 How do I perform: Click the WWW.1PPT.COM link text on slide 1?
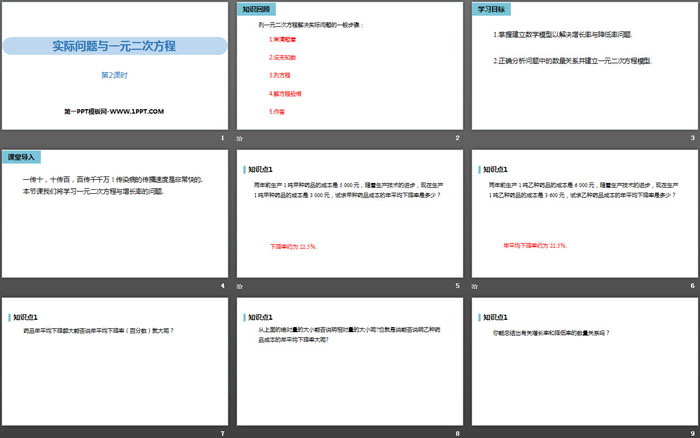point(134,111)
